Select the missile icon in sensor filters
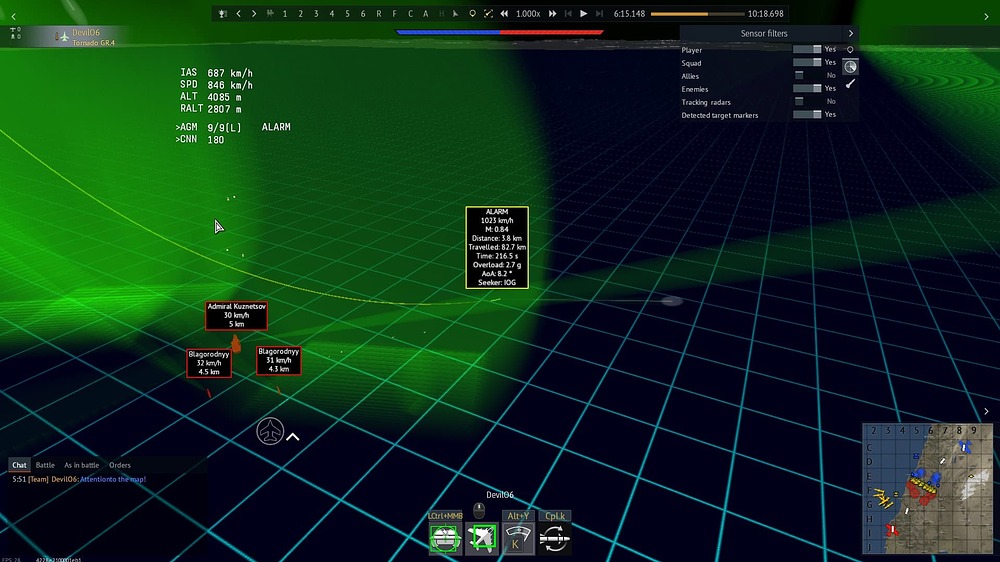Image resolution: width=1000 pixels, height=562 pixels. 850,84
